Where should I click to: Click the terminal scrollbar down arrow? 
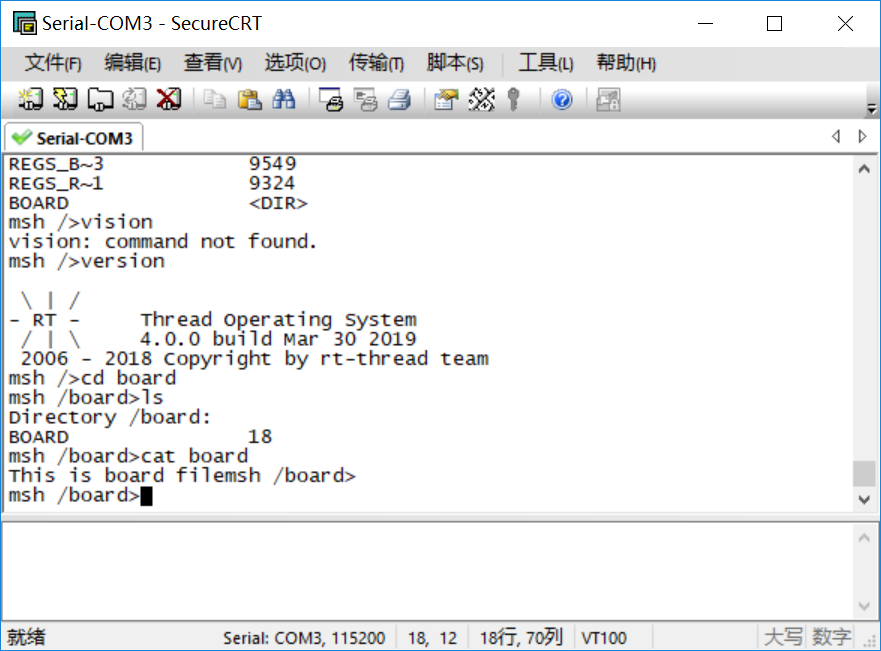tap(864, 499)
